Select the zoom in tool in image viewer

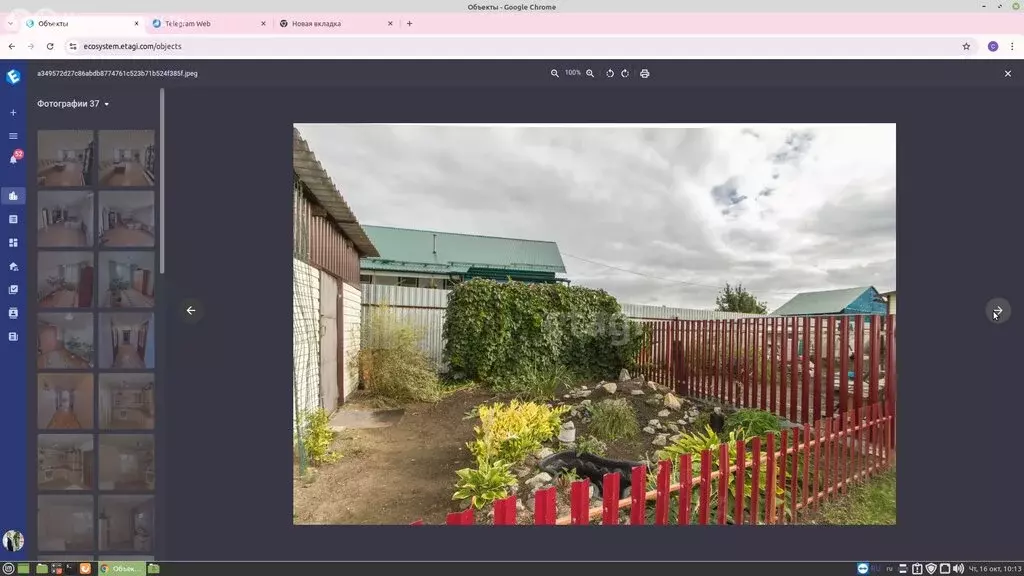click(x=590, y=72)
